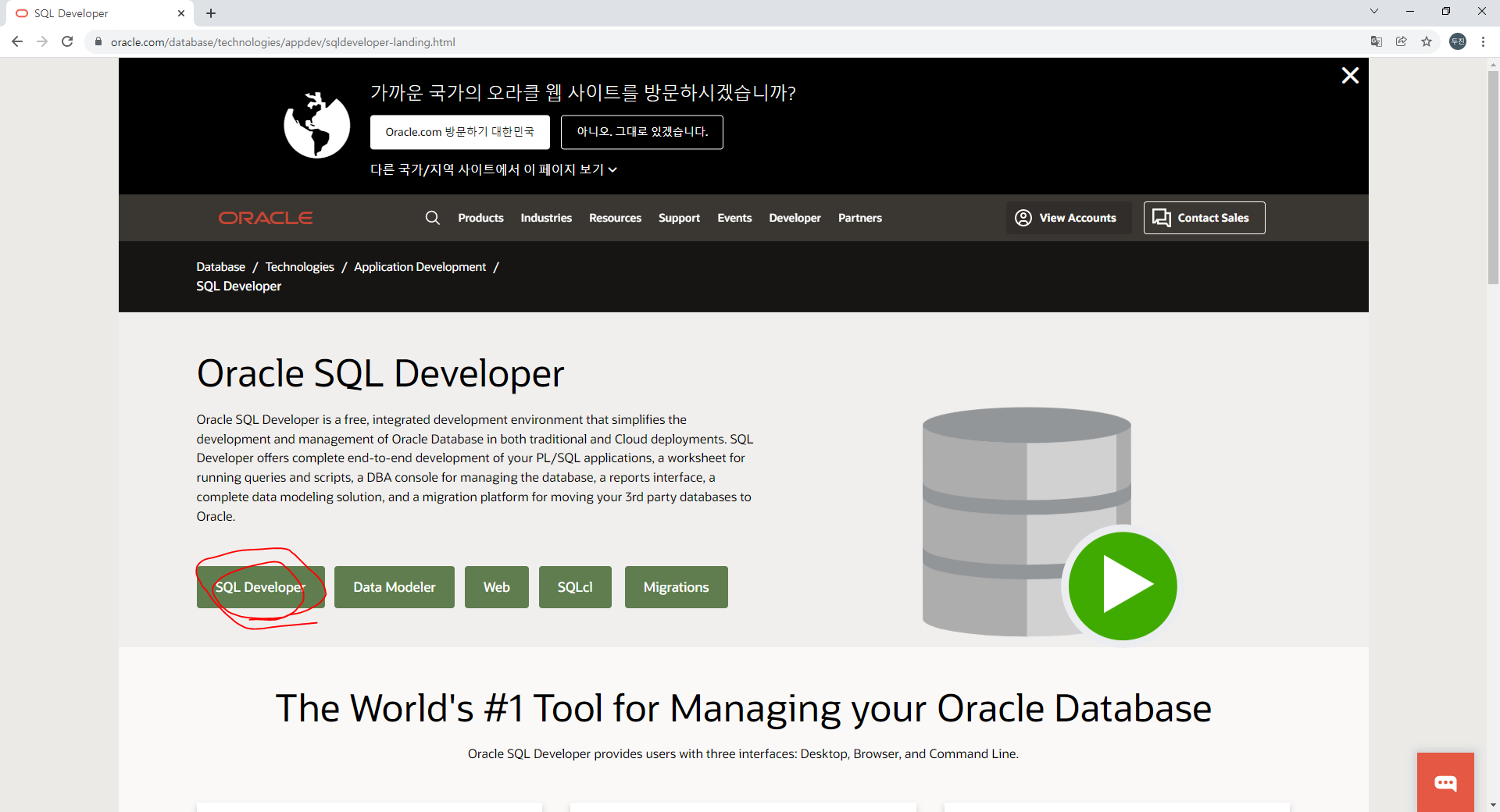This screenshot has width=1500, height=812.
Task: Click Contact Sales button
Action: (1204, 218)
